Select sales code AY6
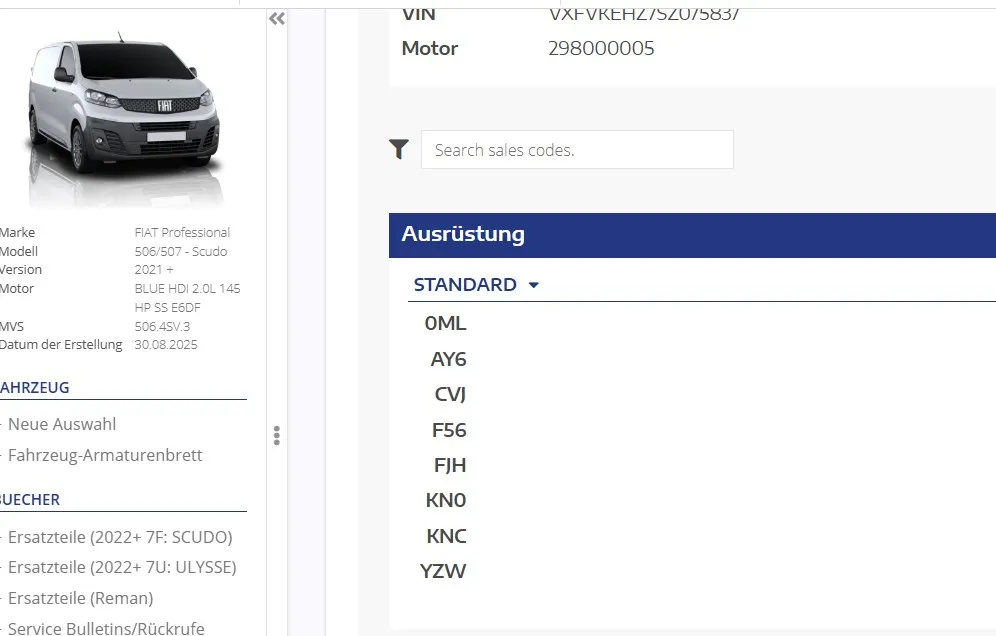Screen dimensions: 996x636 pos(448,359)
